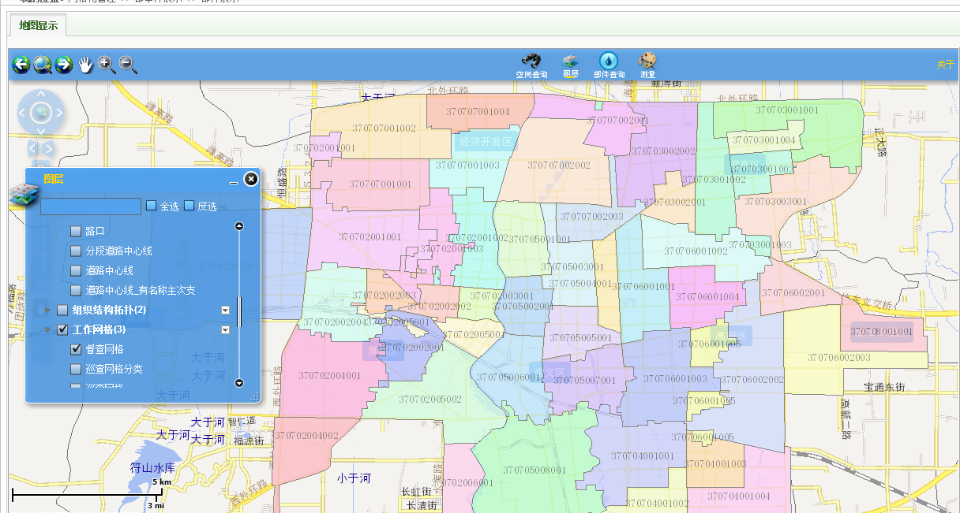This screenshot has height=513, width=960.
Task: Collapse the 工作网格(3) tree node
Action: pyautogui.click(x=48, y=330)
